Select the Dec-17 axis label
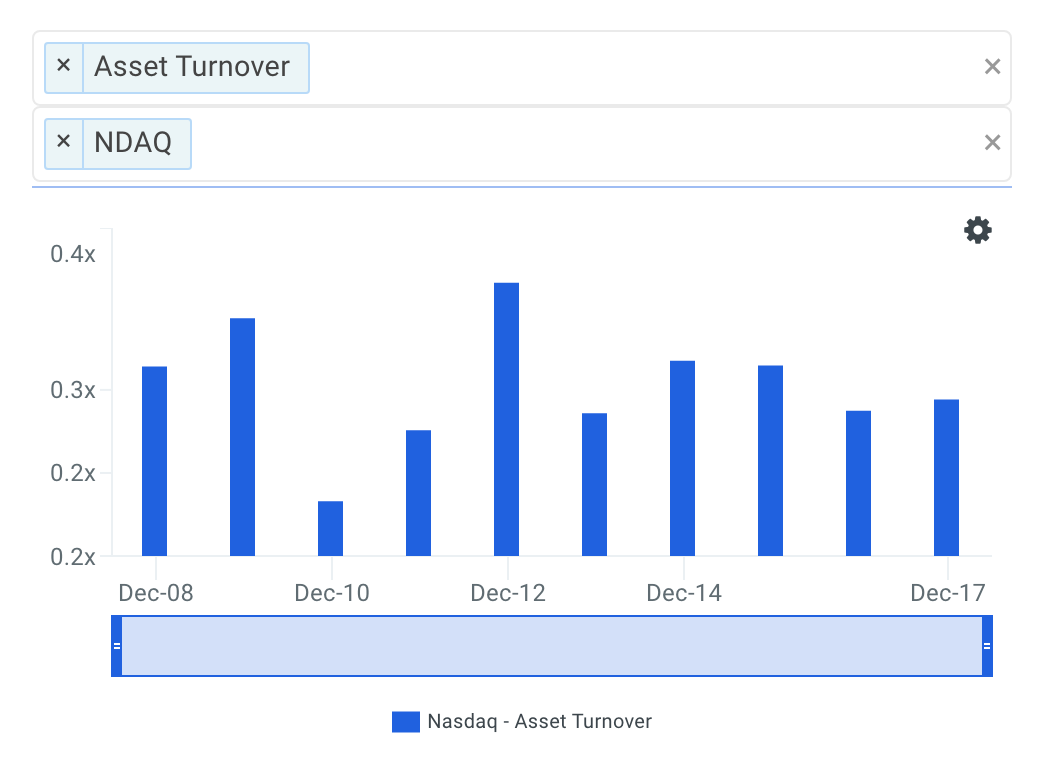Screen dimensions: 1062x762 [x=947, y=592]
